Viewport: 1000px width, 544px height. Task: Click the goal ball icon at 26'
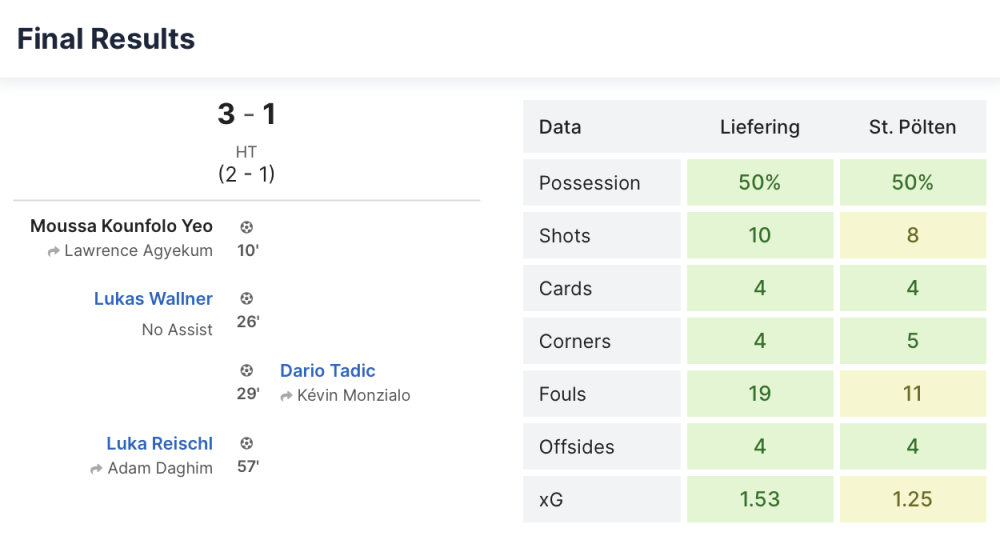point(247,299)
